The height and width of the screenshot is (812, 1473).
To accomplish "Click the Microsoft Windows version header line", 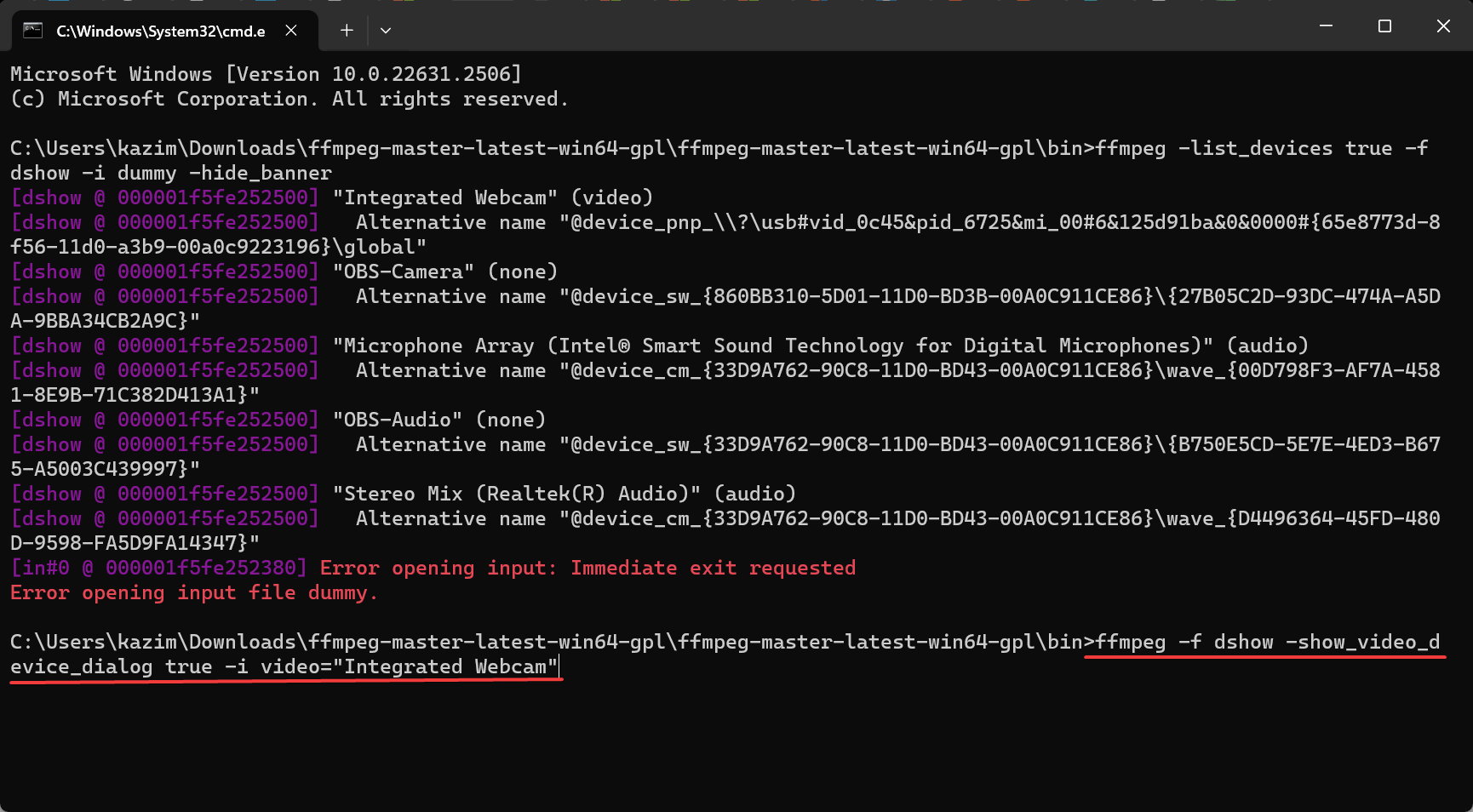I will point(264,73).
